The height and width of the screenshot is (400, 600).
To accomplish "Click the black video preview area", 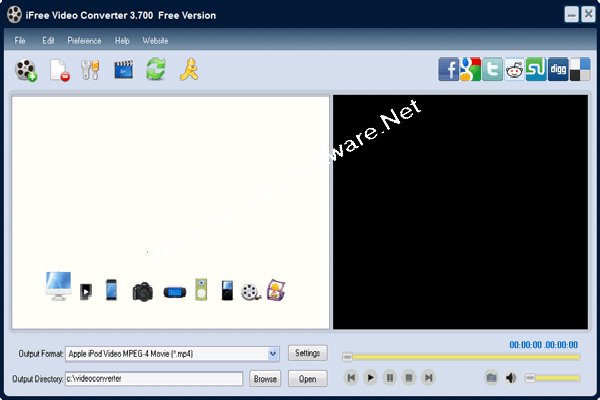I will tap(460, 212).
